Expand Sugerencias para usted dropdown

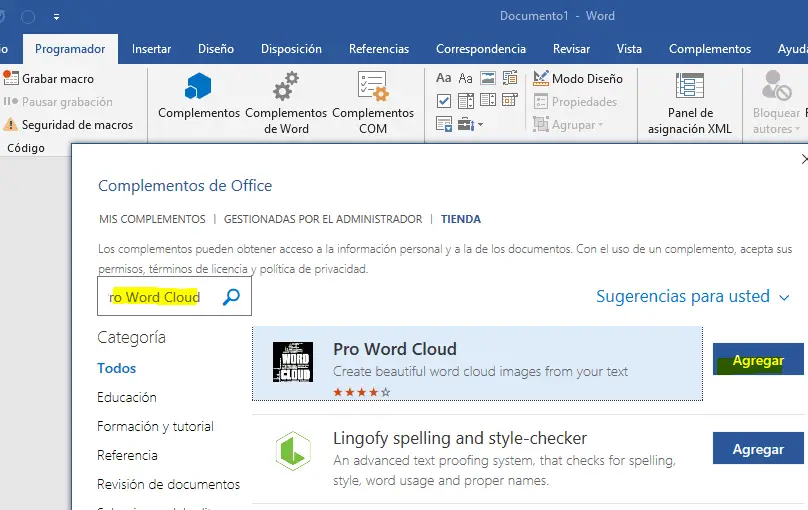point(693,296)
